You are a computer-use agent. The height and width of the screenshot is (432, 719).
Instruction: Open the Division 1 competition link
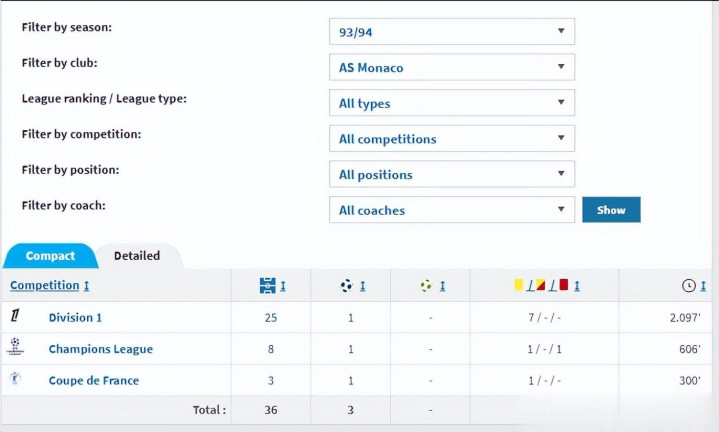tap(75, 317)
